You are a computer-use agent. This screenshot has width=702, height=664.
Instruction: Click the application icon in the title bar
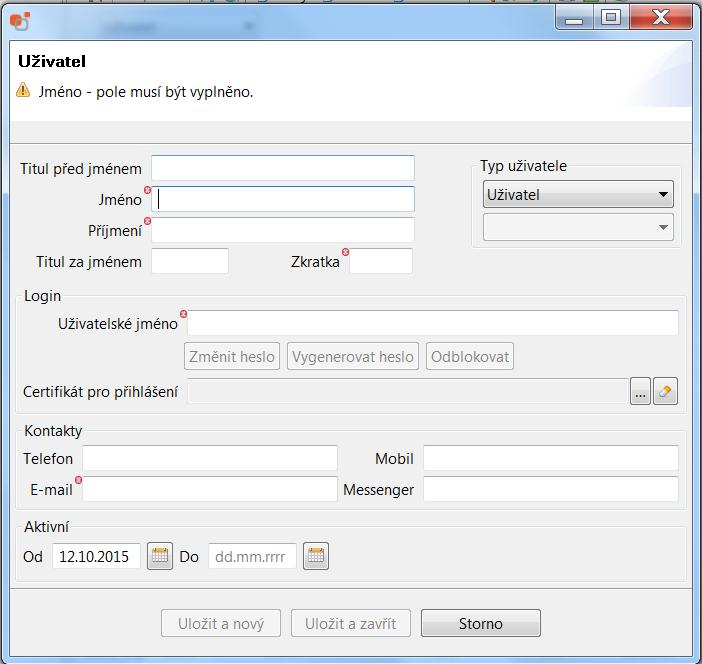20,21
